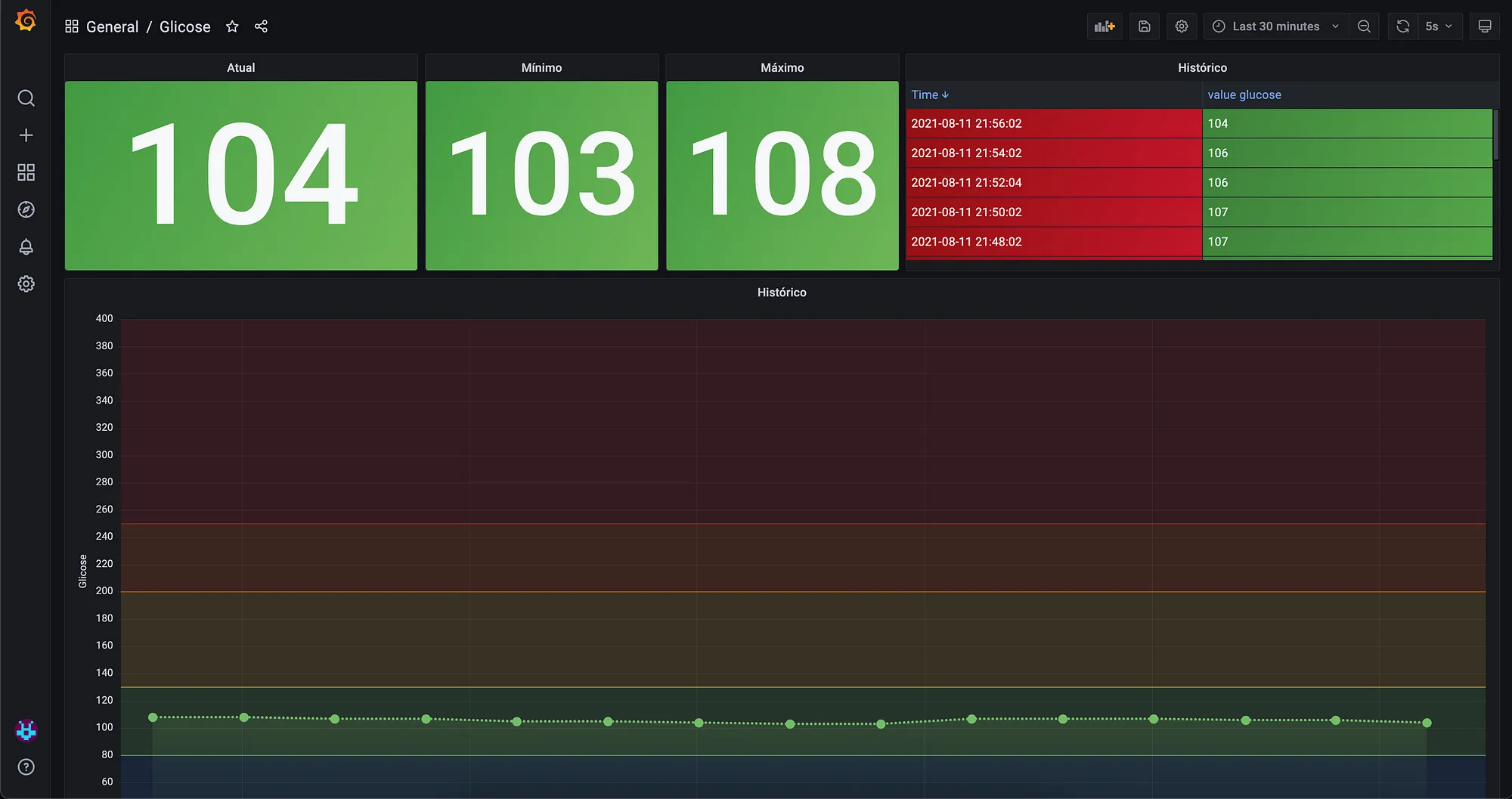Click the Glicose y-axis label

82,571
